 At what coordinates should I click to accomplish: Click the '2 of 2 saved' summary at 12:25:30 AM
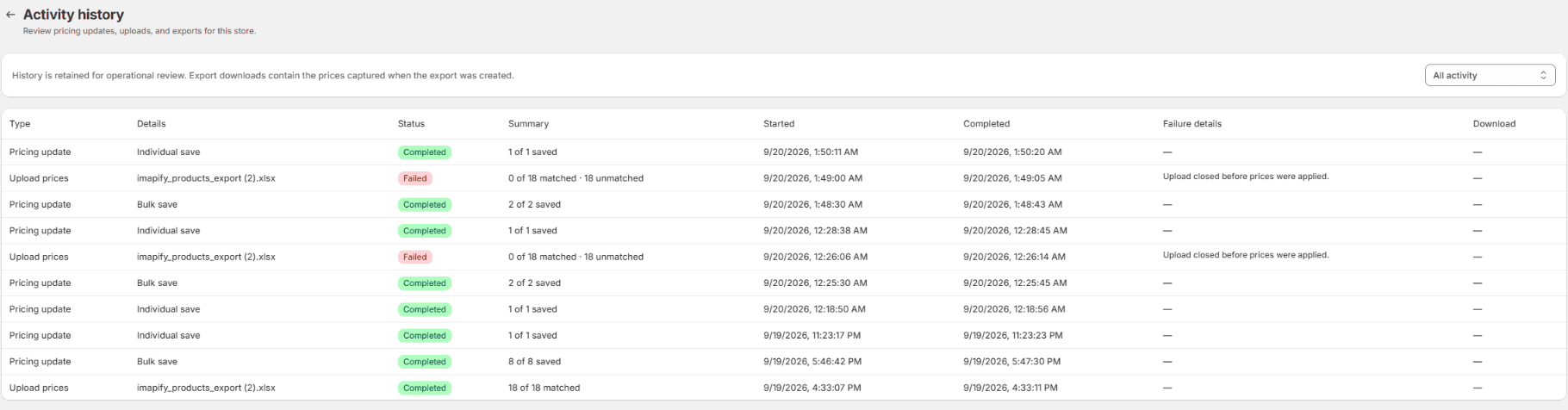tap(534, 283)
